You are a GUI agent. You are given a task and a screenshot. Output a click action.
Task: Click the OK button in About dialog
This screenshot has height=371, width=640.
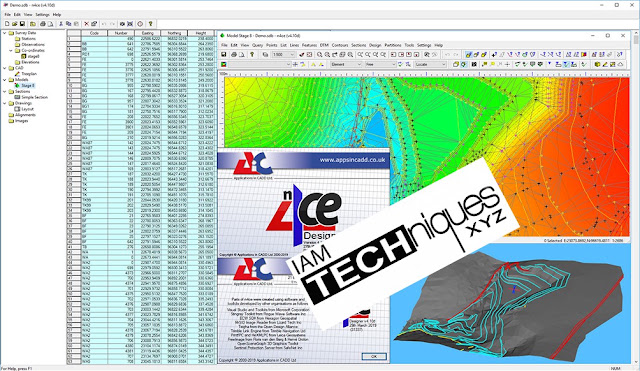coord(374,356)
